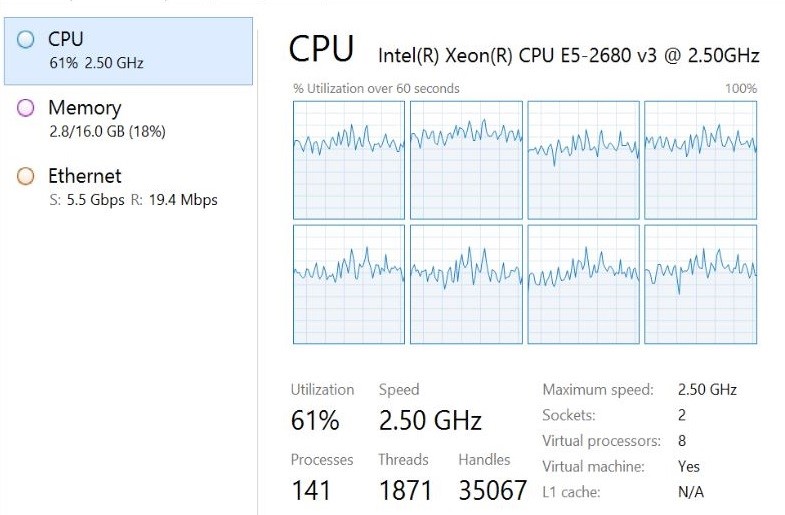Click the third bottom-row processor graph
This screenshot has width=785, height=515.
[x=583, y=285]
